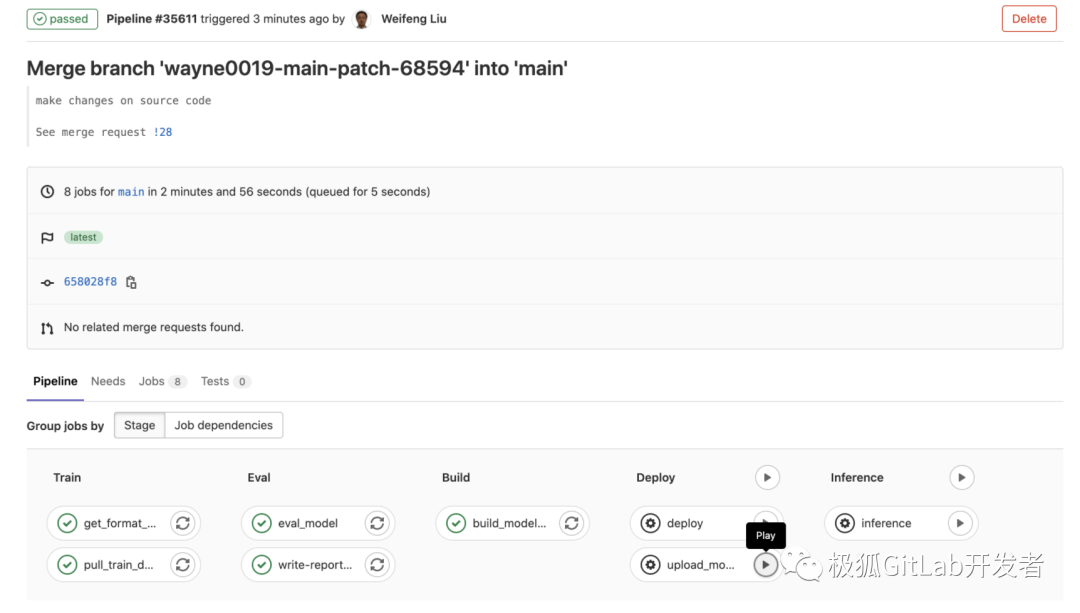Group jobs by Stage
The width and height of the screenshot is (1080, 613).
(x=138, y=425)
